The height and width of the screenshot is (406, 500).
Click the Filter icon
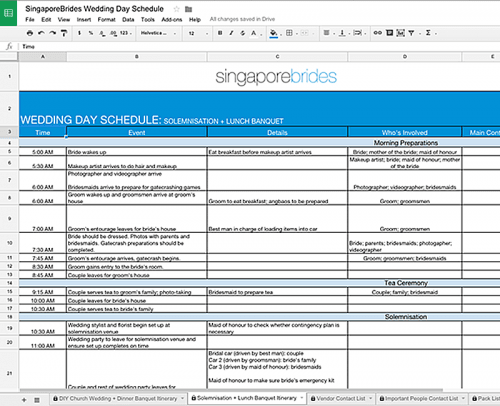coord(412,33)
